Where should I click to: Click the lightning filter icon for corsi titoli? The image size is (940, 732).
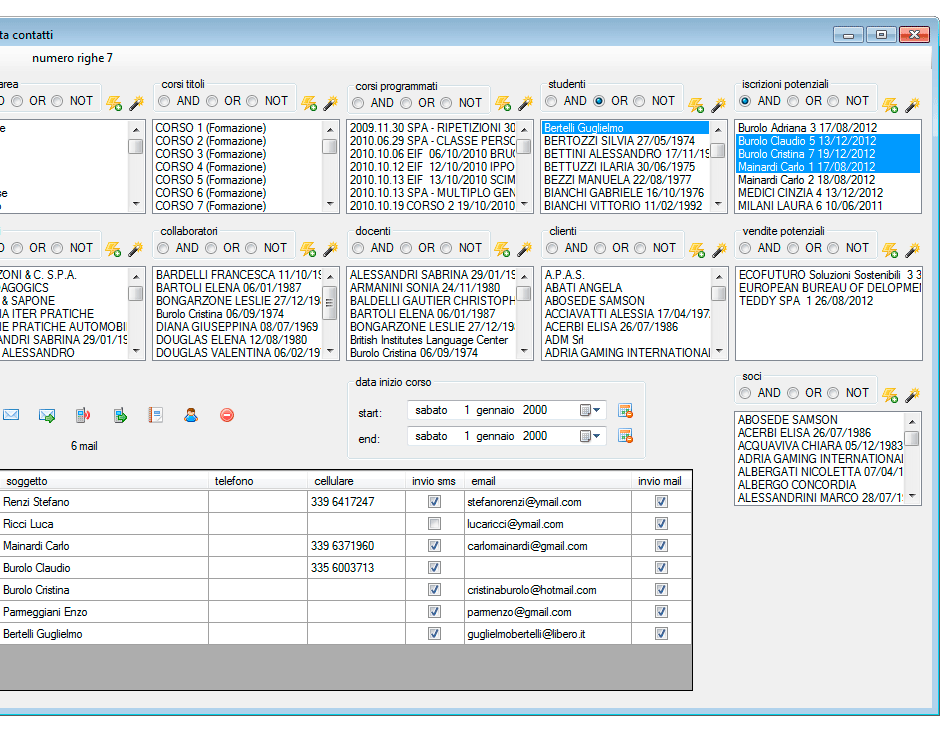point(309,103)
